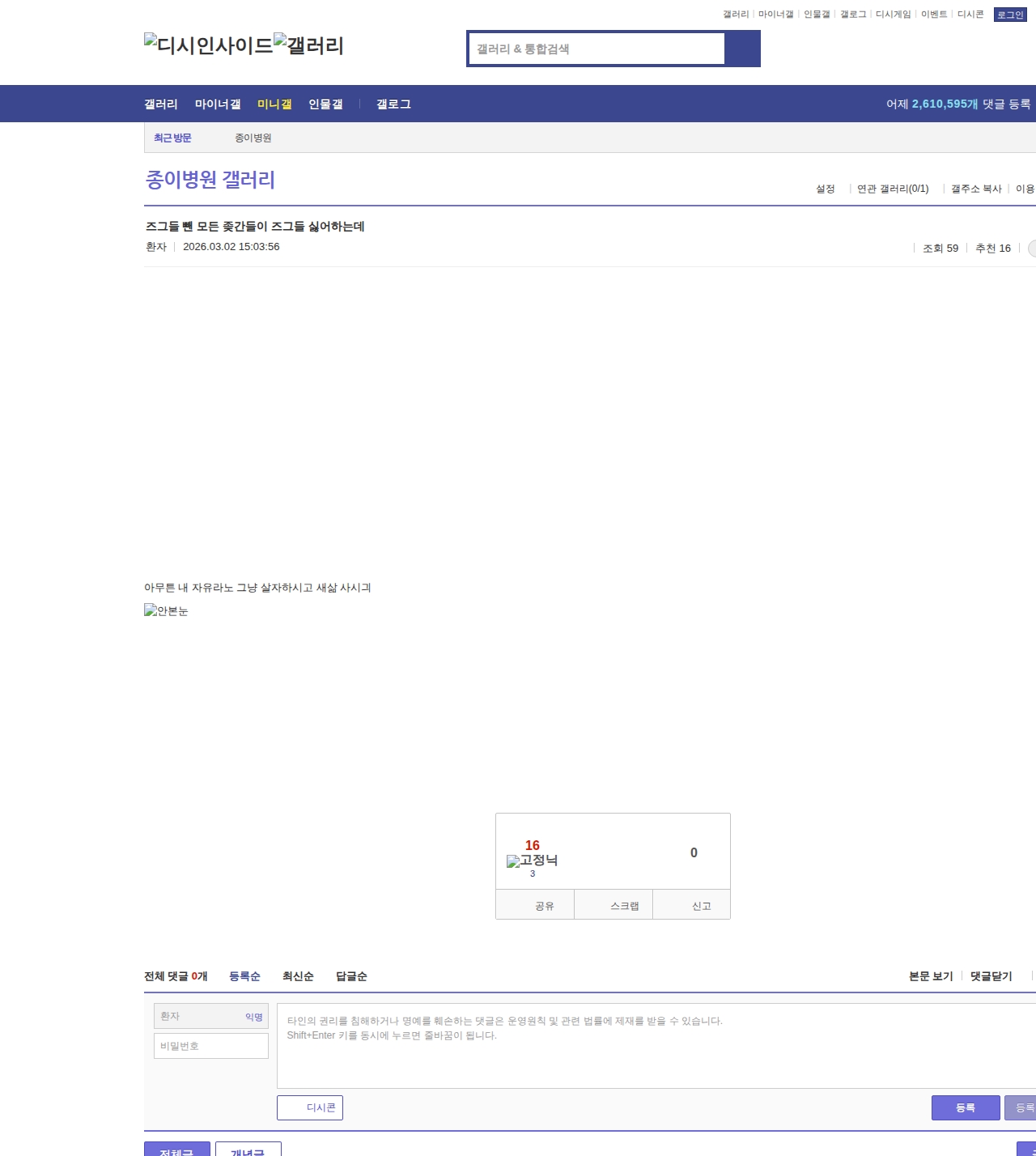Focus the 갤러리 & 통합검색 search field

(x=597, y=49)
